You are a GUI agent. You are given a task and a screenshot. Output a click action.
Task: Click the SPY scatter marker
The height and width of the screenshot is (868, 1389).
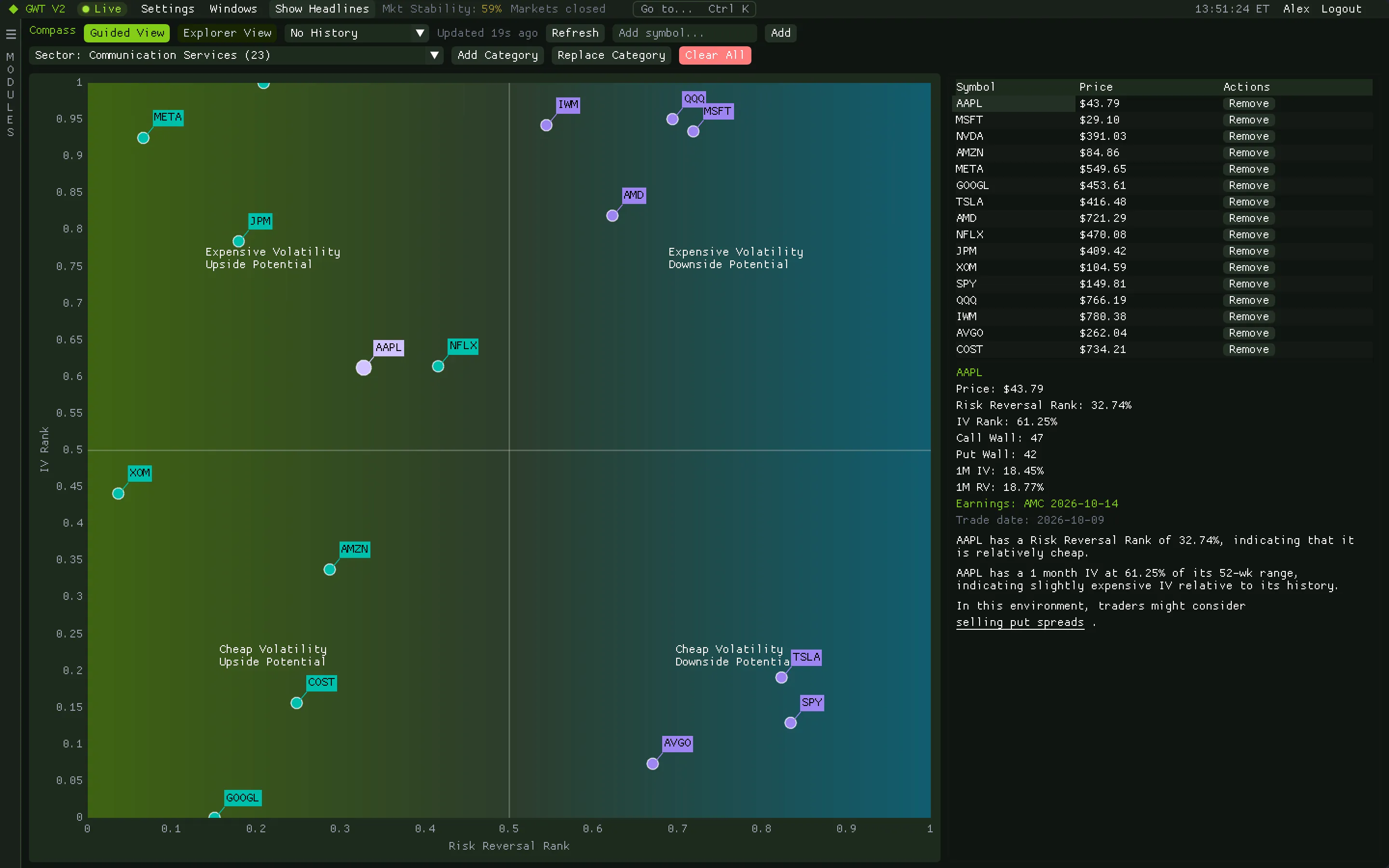pos(790,723)
